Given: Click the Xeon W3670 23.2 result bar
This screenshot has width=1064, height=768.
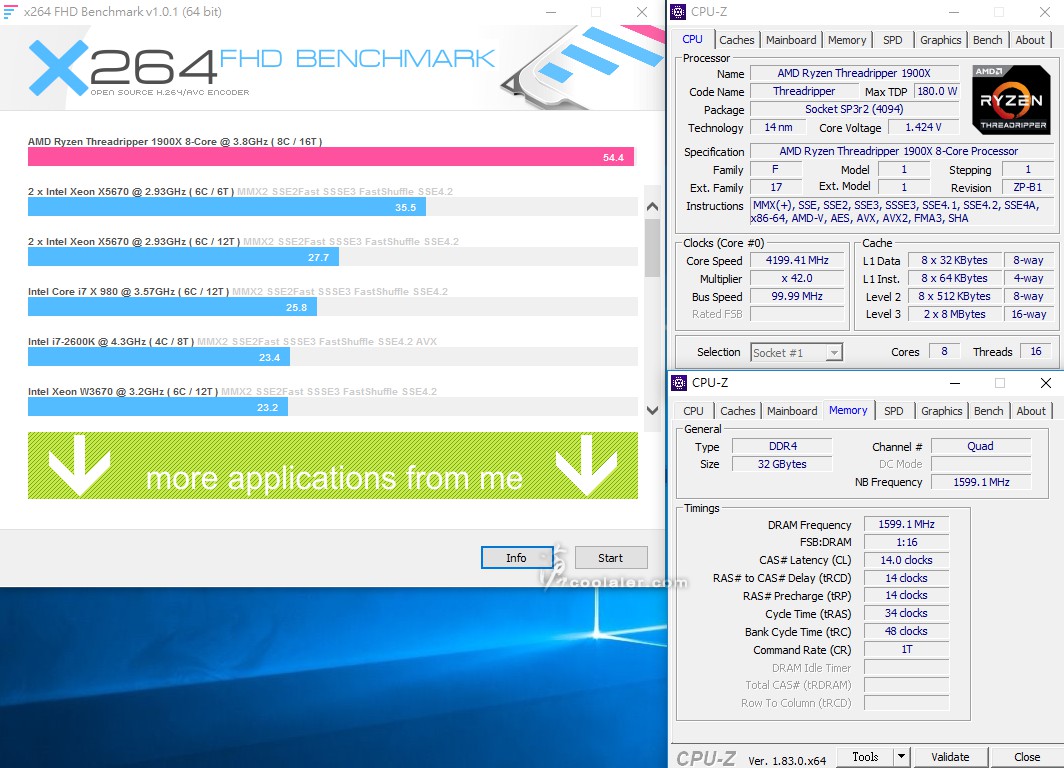Looking at the screenshot, I should pos(158,408).
